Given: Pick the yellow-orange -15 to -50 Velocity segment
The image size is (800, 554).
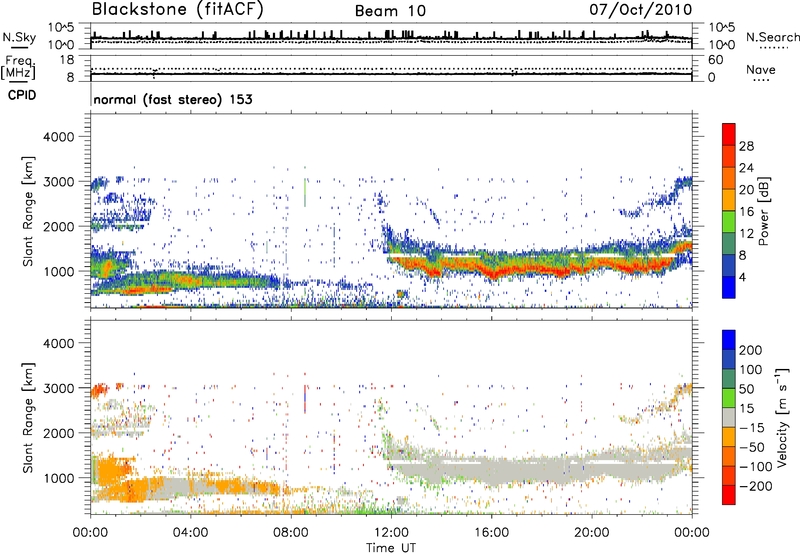Looking at the screenshot, I should tap(729, 437).
